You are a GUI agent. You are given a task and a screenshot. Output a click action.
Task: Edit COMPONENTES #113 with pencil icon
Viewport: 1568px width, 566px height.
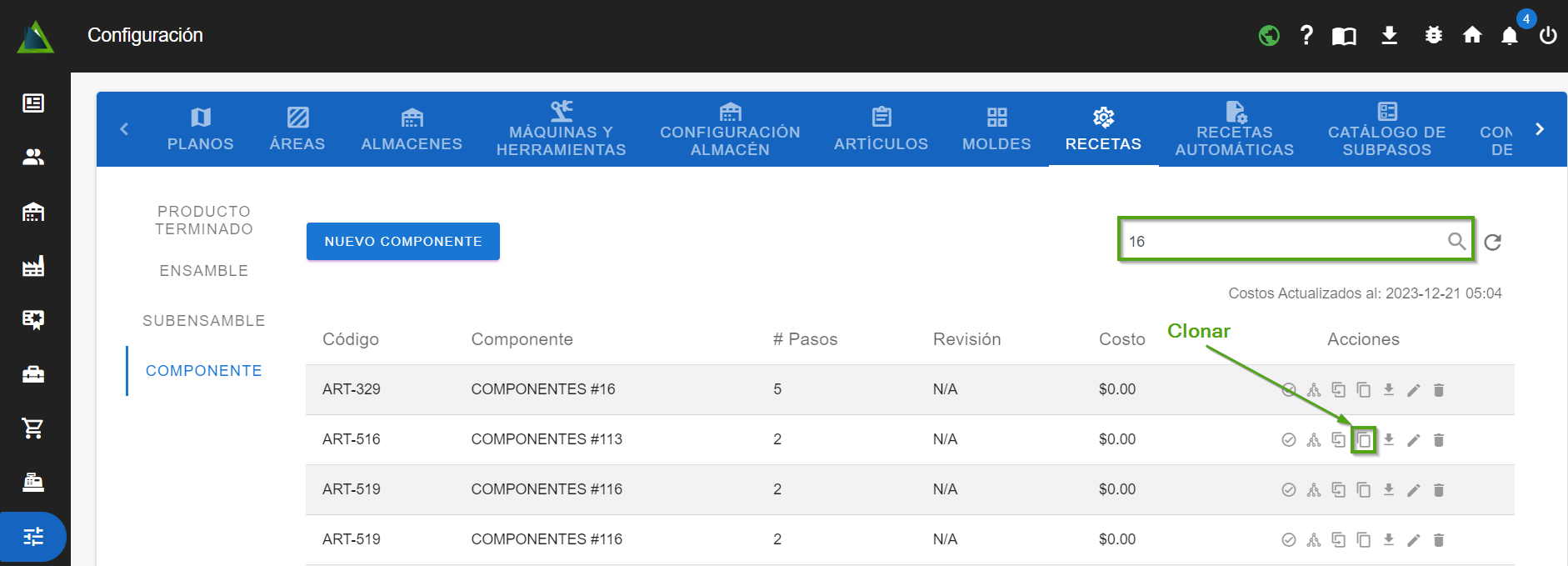pyautogui.click(x=1413, y=440)
